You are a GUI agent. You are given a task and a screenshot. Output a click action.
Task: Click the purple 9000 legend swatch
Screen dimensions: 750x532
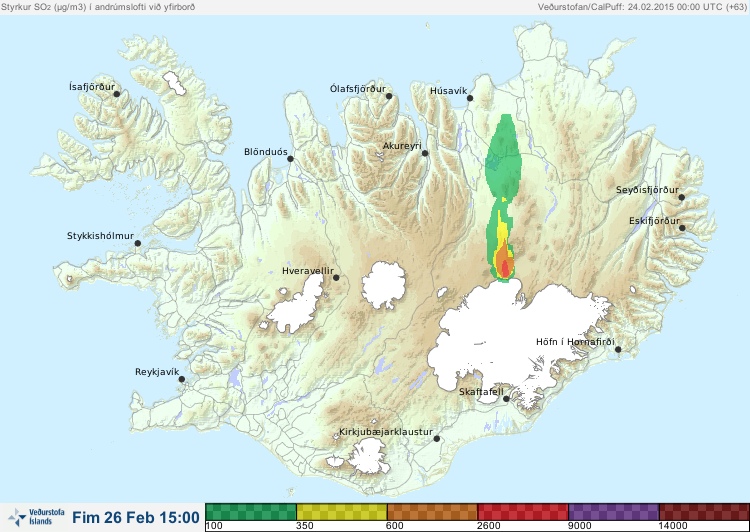614,512
